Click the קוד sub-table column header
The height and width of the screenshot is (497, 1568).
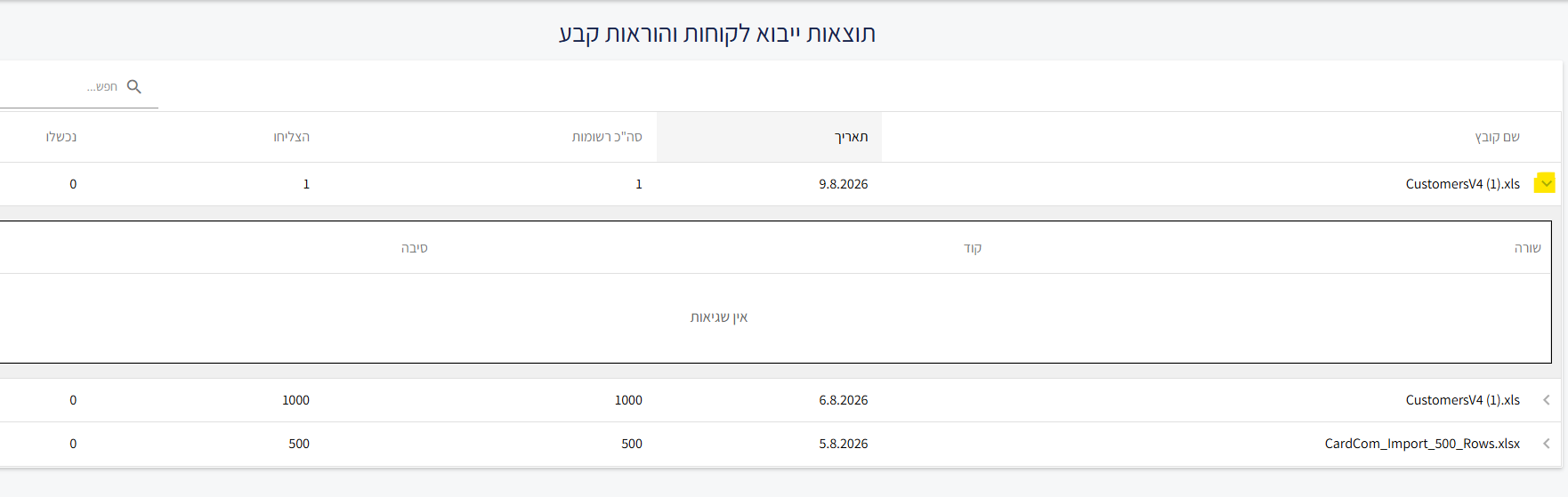pyautogui.click(x=973, y=248)
